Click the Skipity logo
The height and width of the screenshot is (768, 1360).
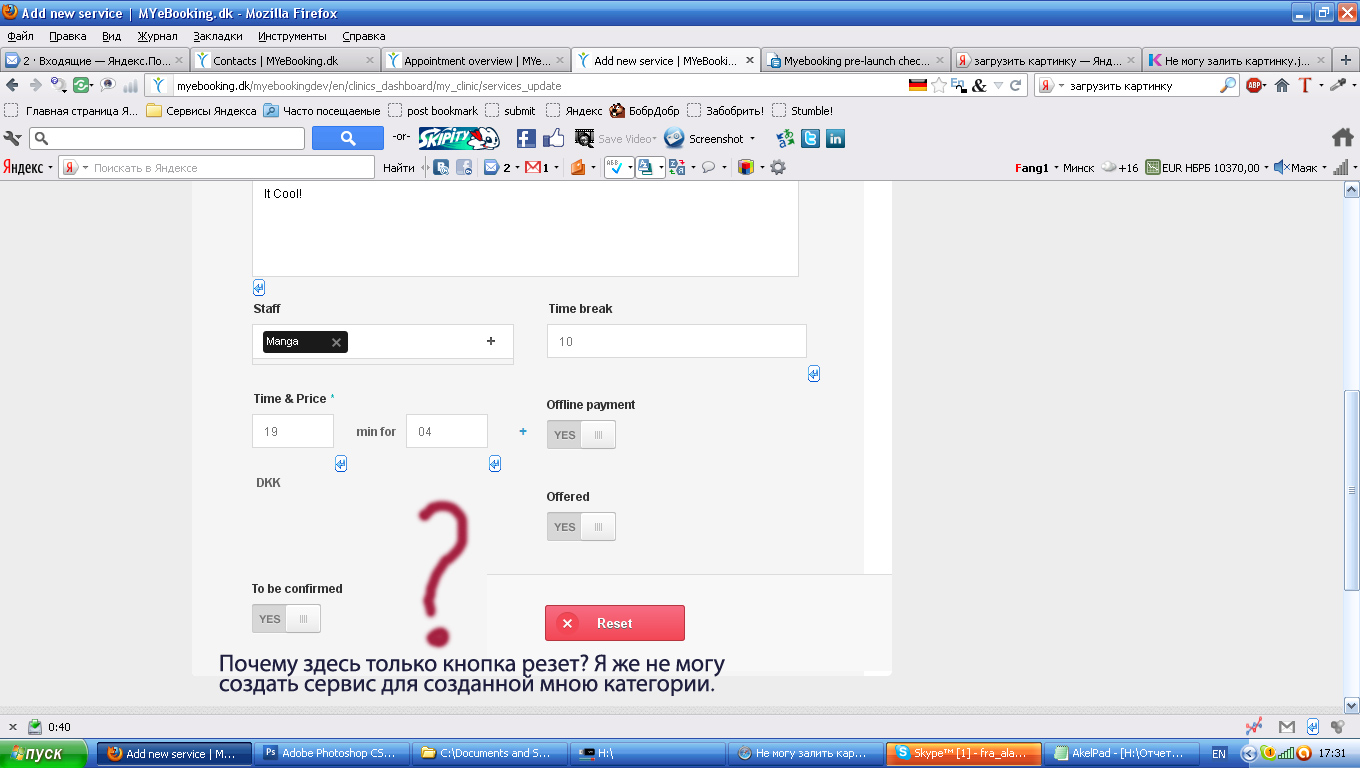[459, 138]
